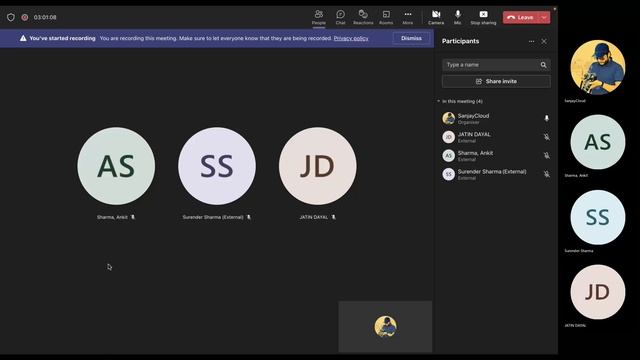640x360 pixels.
Task: Click the JD avatar in meeting stage
Action: click(318, 166)
